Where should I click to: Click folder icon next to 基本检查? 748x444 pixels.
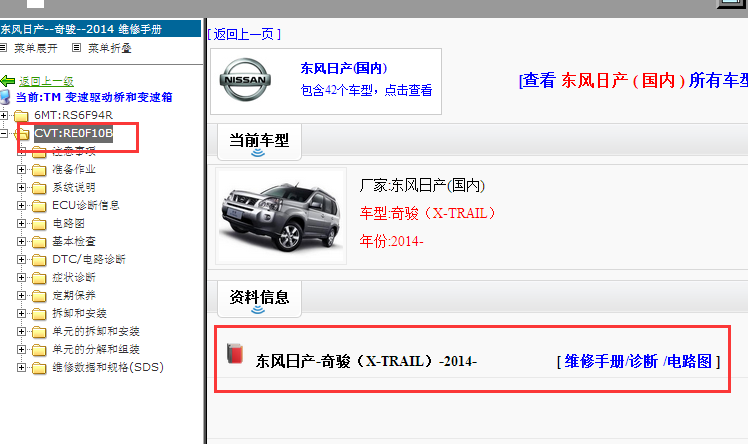point(39,242)
